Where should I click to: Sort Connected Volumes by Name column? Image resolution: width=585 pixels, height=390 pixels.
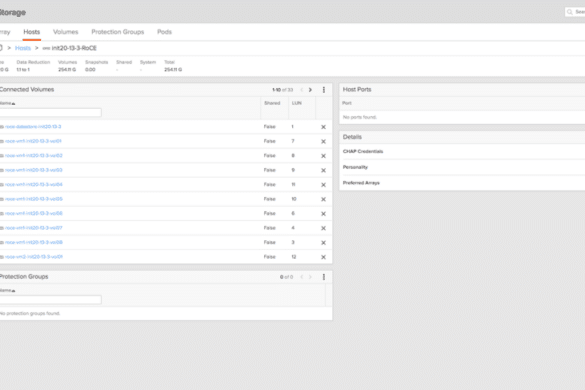point(7,103)
